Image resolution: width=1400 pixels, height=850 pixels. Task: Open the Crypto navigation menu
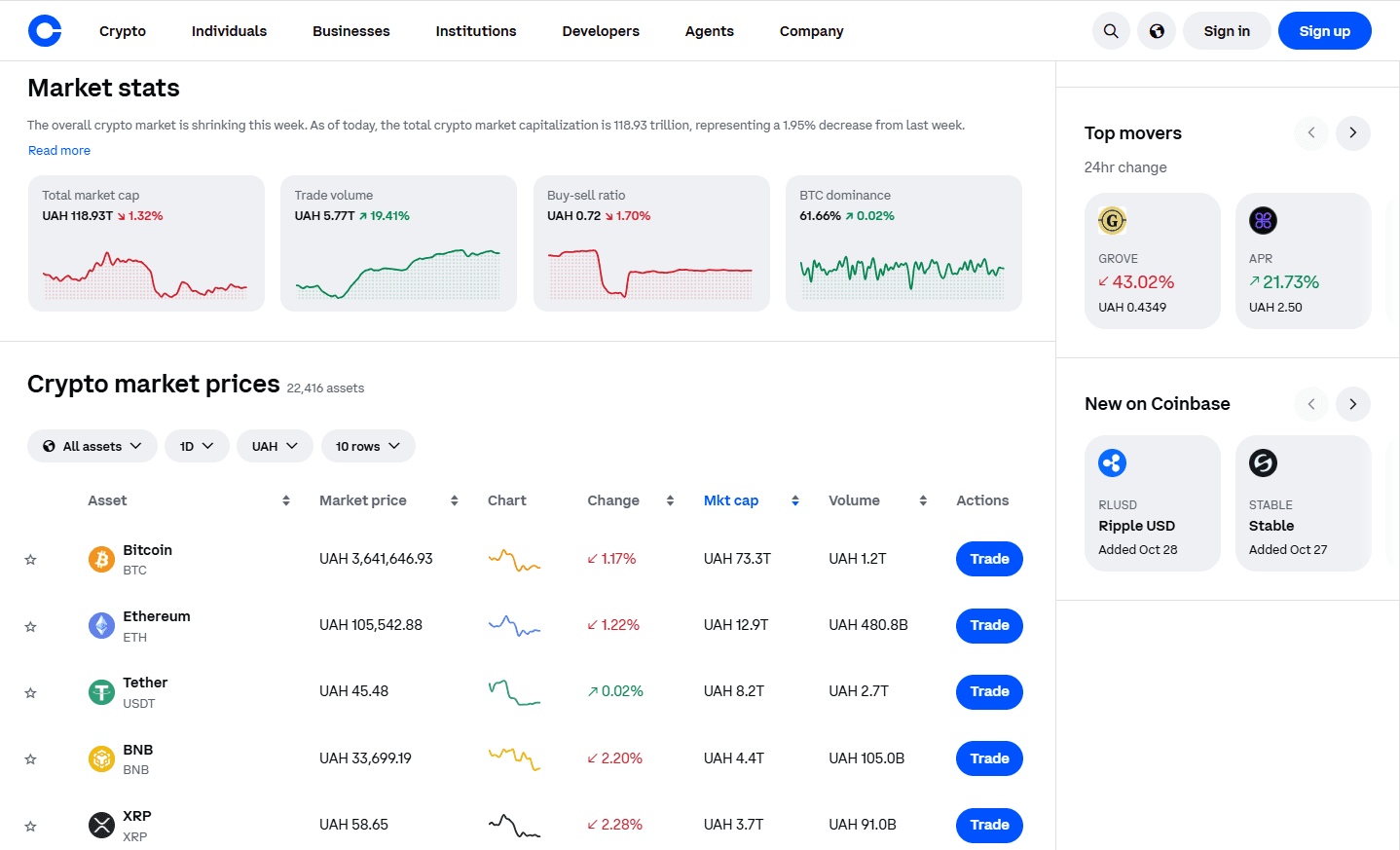click(123, 31)
